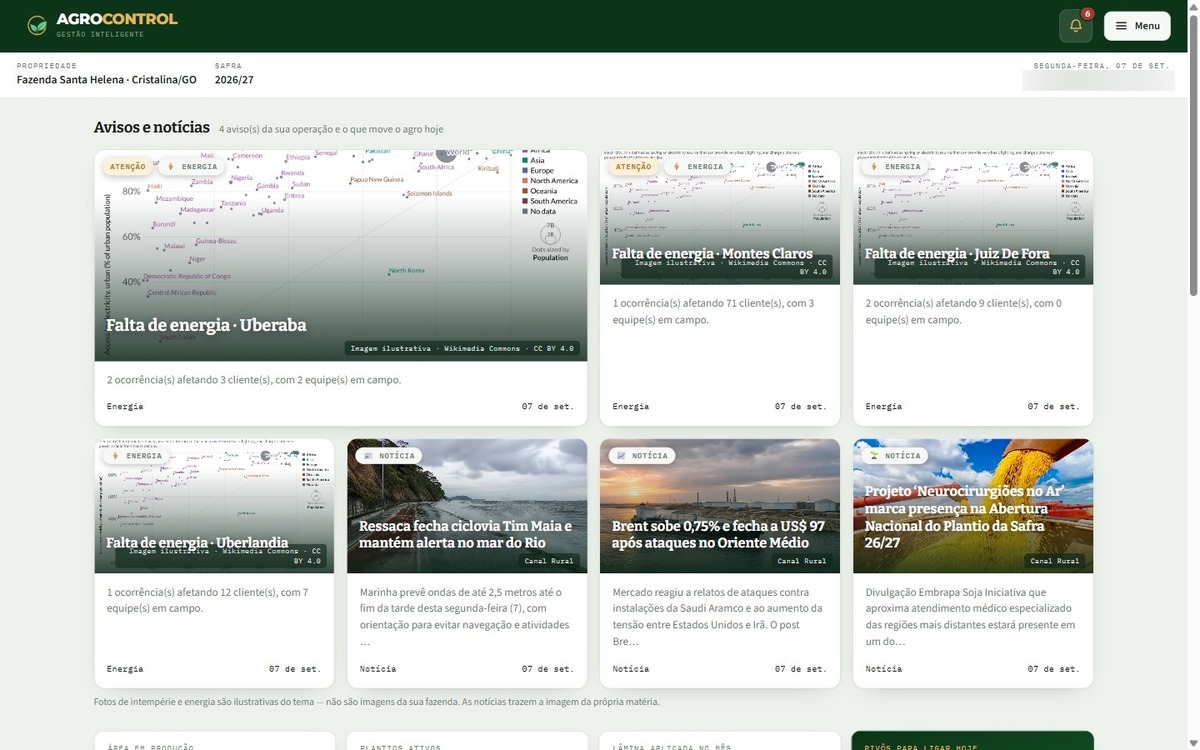
Task: Click ENERGIA lightning badge on Juiz De Fora card
Action: (x=894, y=167)
